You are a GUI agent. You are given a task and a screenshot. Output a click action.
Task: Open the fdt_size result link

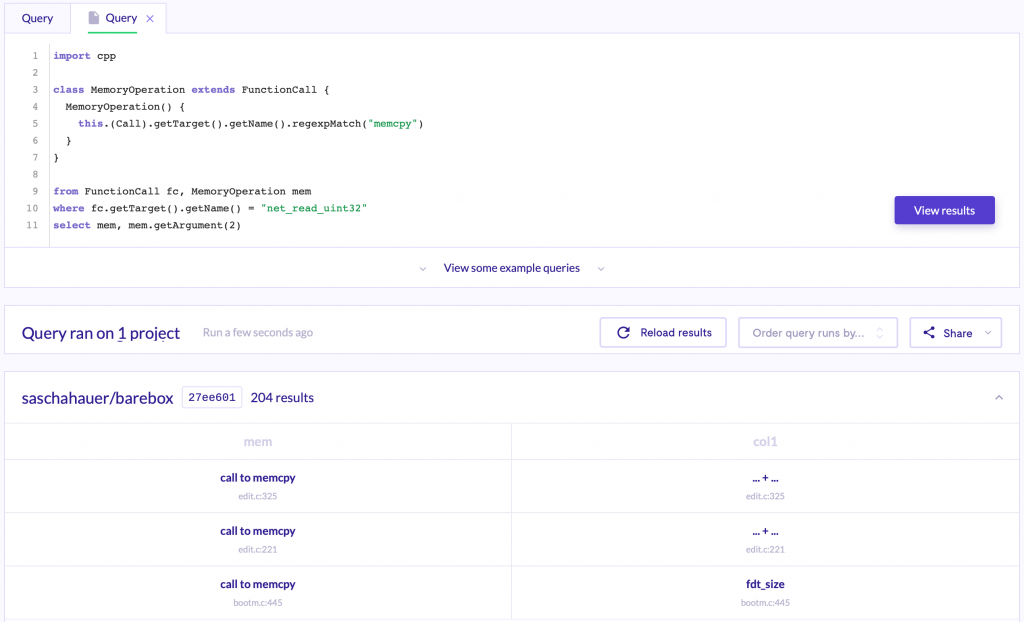click(766, 584)
